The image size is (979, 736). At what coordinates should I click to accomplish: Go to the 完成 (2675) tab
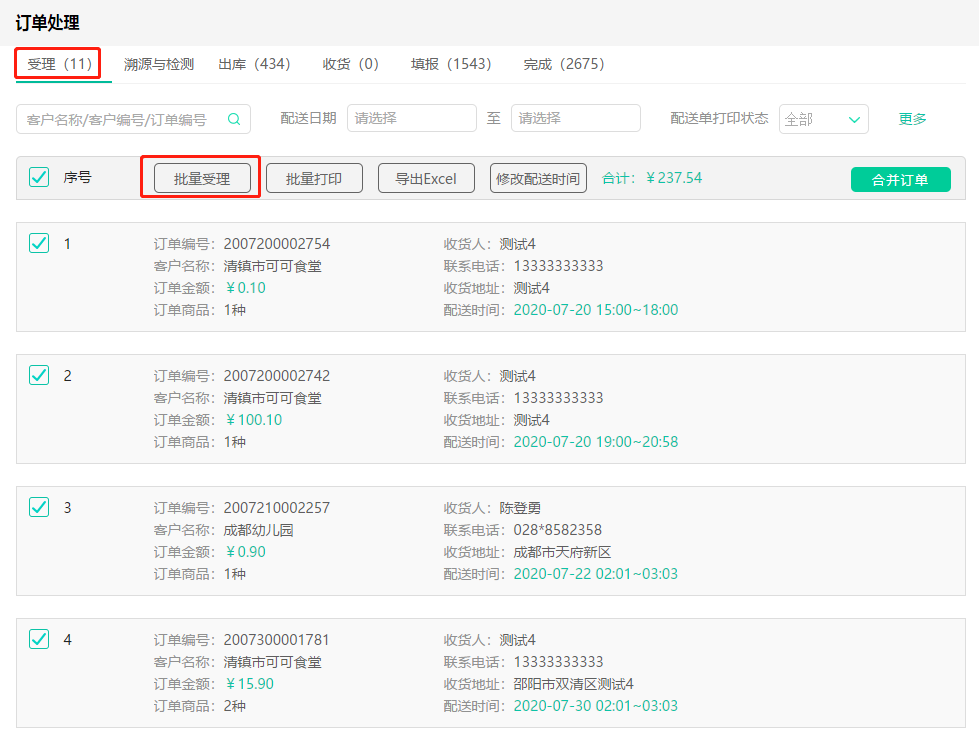[563, 64]
